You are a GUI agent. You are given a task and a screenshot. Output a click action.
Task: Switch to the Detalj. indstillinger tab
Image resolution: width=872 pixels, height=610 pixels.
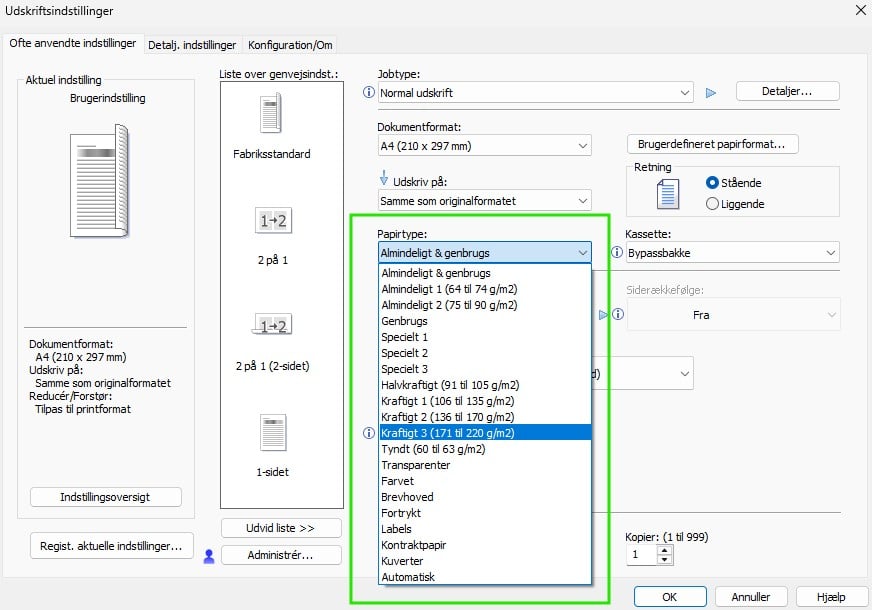(x=192, y=45)
